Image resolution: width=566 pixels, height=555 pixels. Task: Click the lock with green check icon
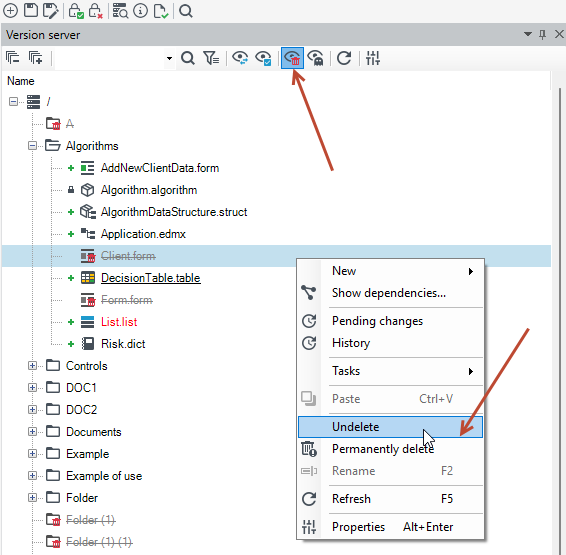pyautogui.click(x=76, y=11)
